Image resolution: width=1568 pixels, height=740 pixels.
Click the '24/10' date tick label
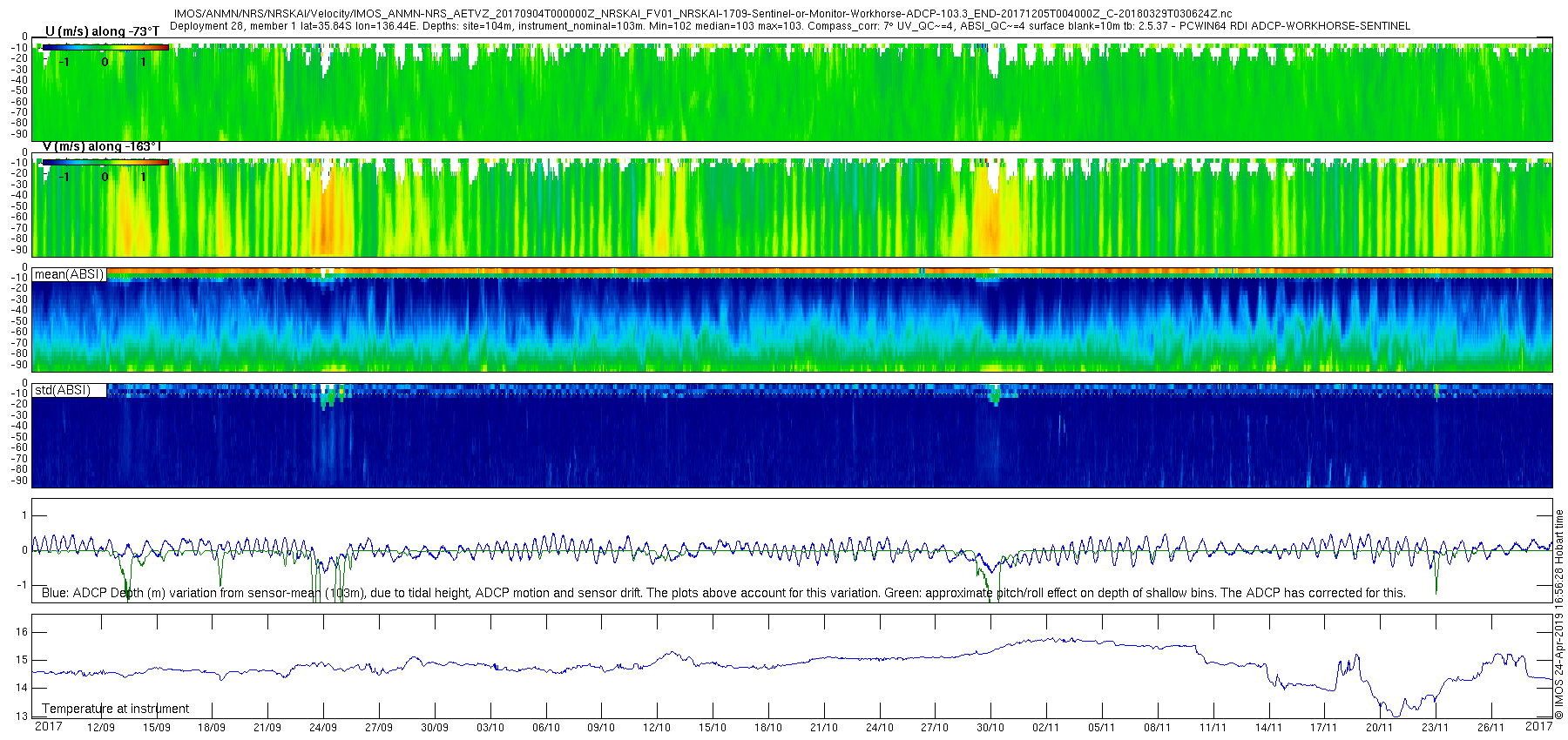880,728
